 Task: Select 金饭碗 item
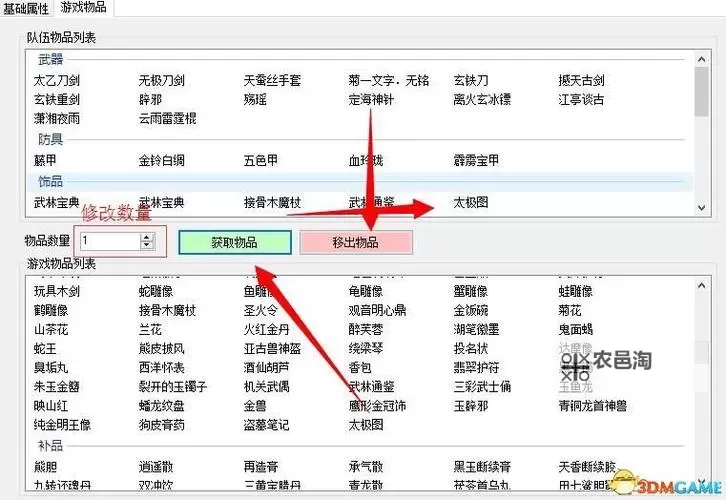(x=471, y=310)
